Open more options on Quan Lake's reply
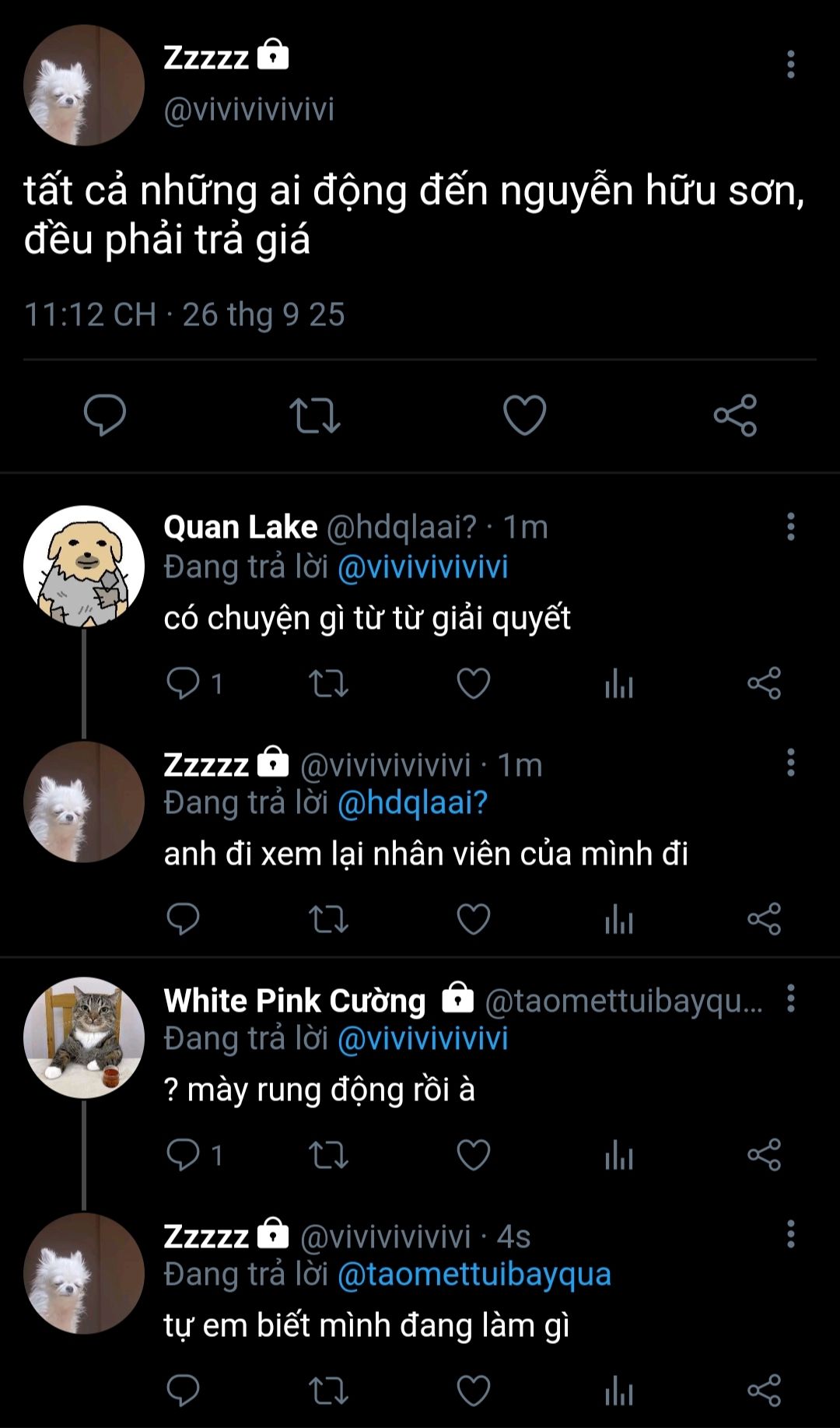 coord(790,527)
